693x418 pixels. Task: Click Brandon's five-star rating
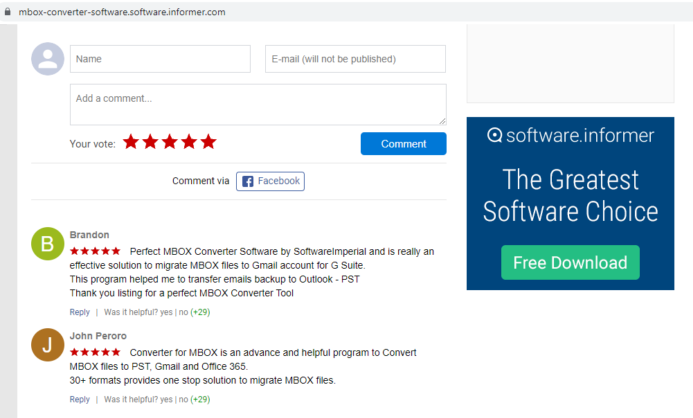tap(95, 251)
